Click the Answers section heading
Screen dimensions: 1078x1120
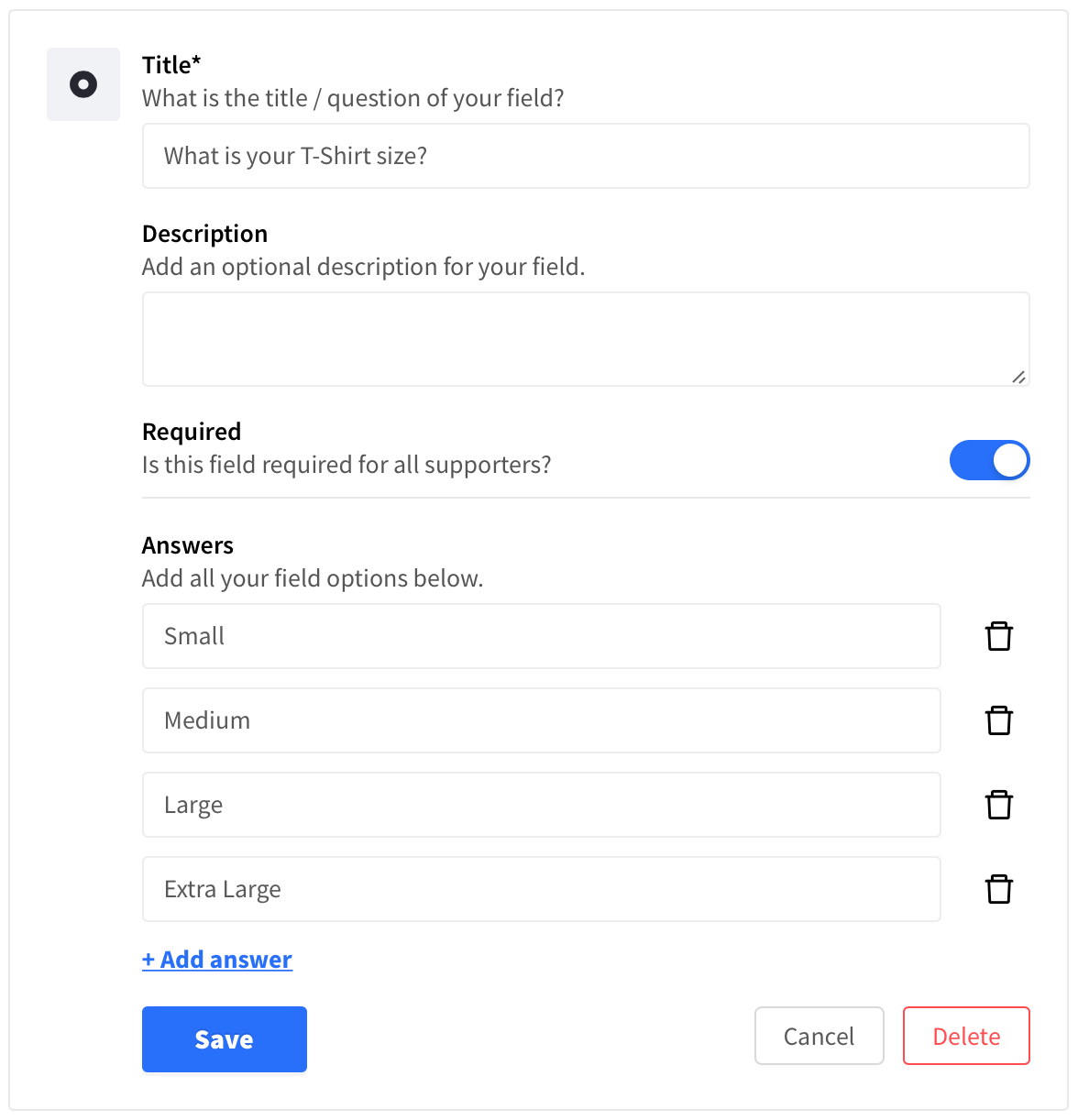(188, 545)
